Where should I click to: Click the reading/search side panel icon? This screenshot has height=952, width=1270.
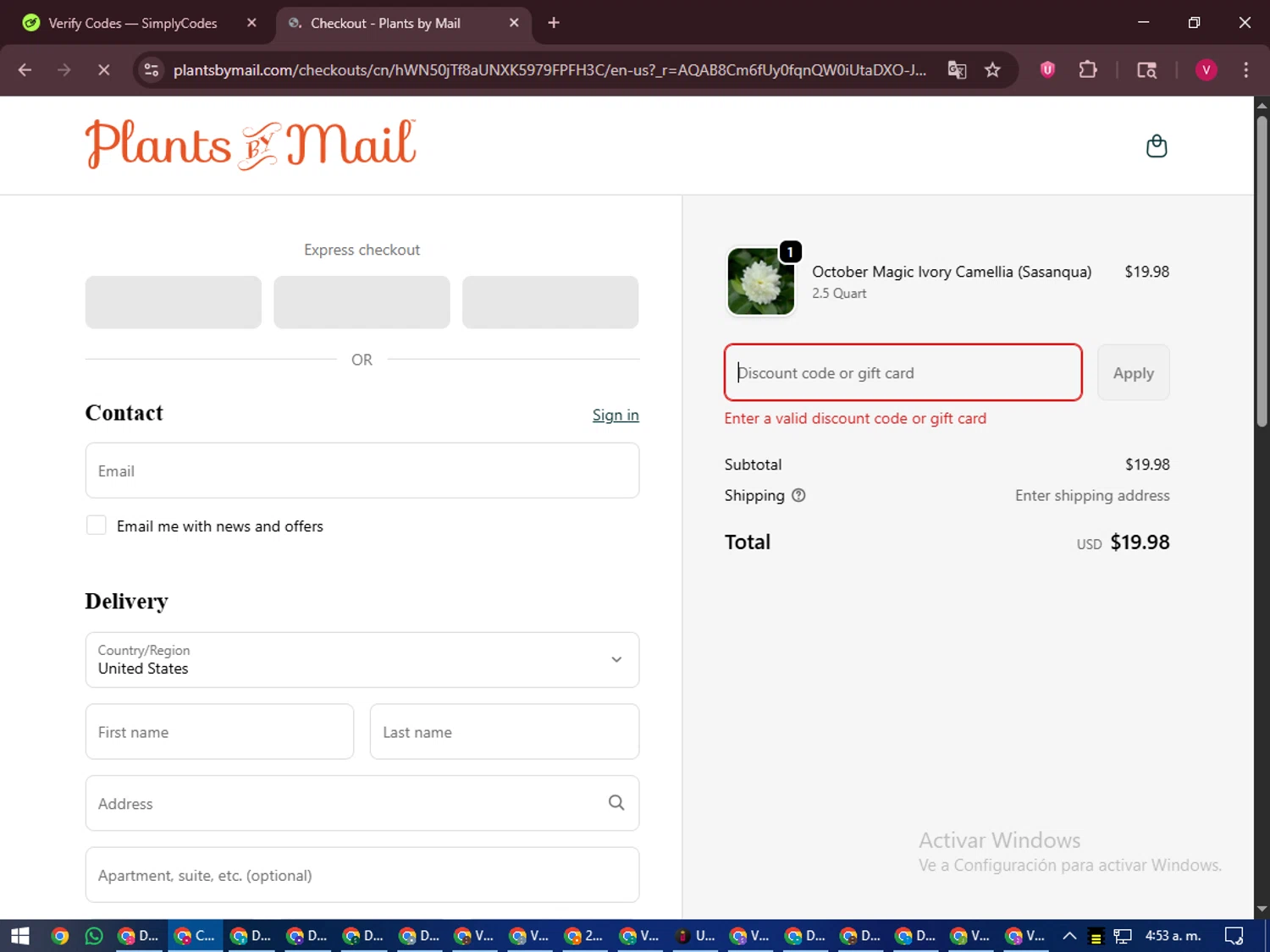click(1146, 70)
